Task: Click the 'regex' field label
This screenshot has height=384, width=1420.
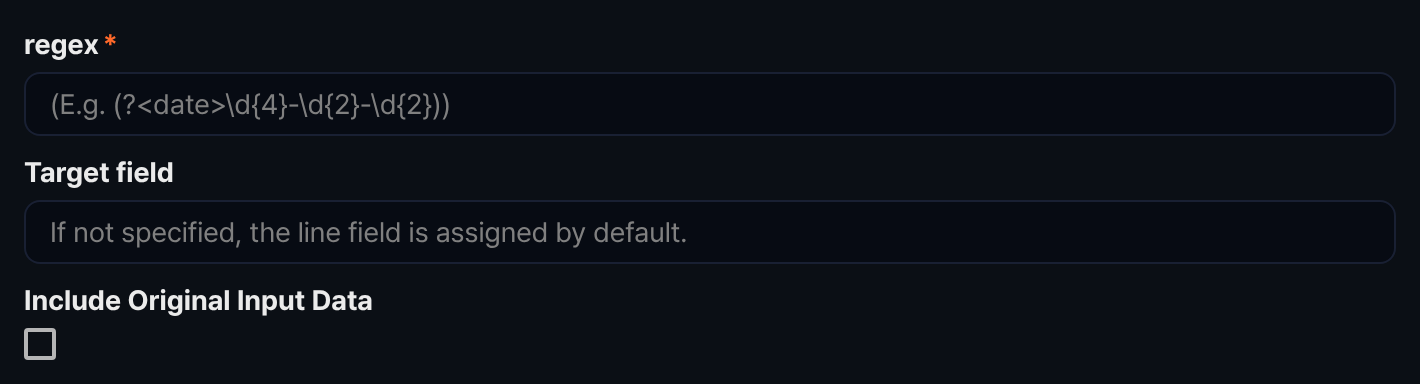Action: pos(61,46)
